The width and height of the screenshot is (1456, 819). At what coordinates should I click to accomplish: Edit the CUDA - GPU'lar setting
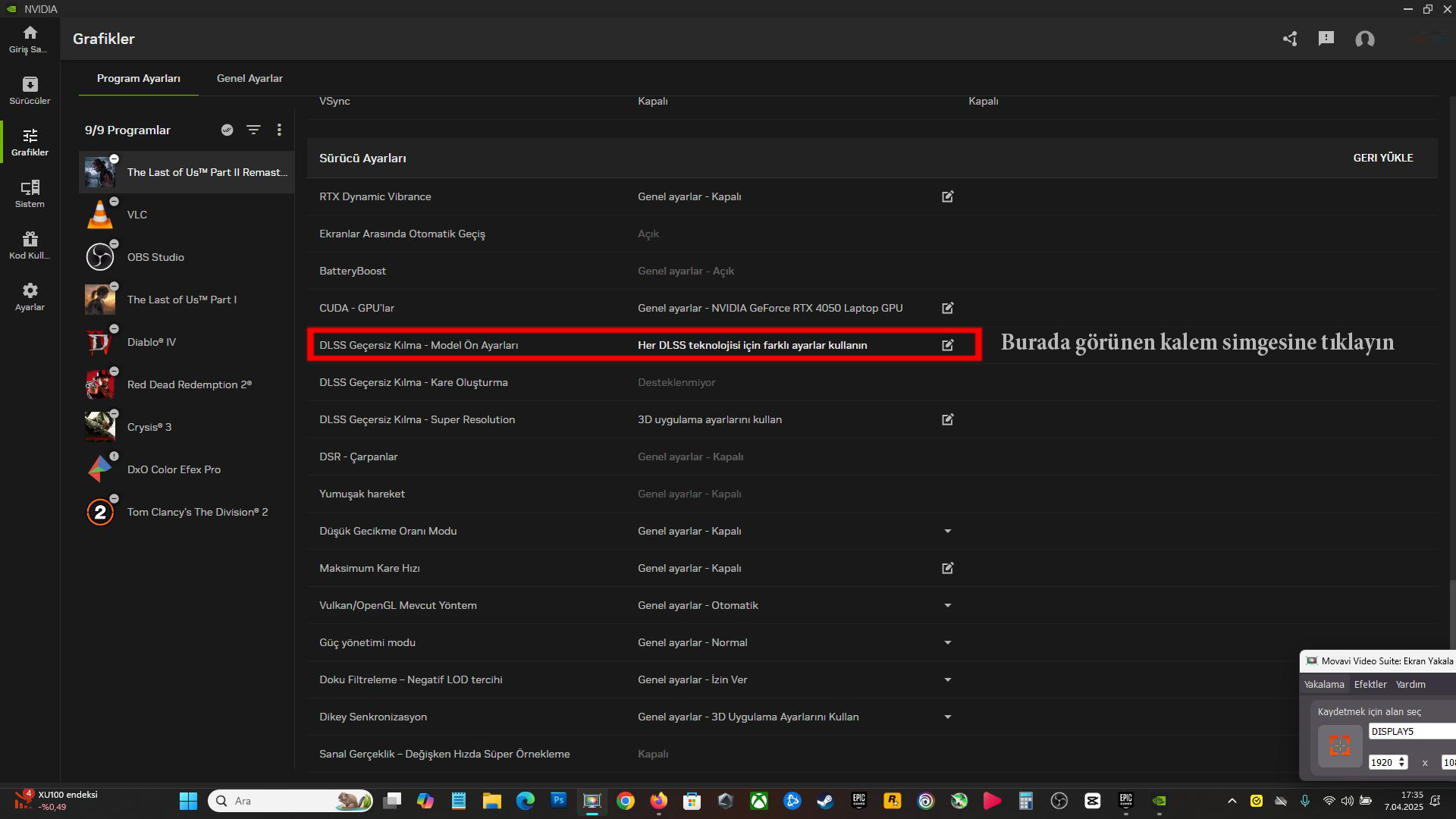pyautogui.click(x=947, y=308)
